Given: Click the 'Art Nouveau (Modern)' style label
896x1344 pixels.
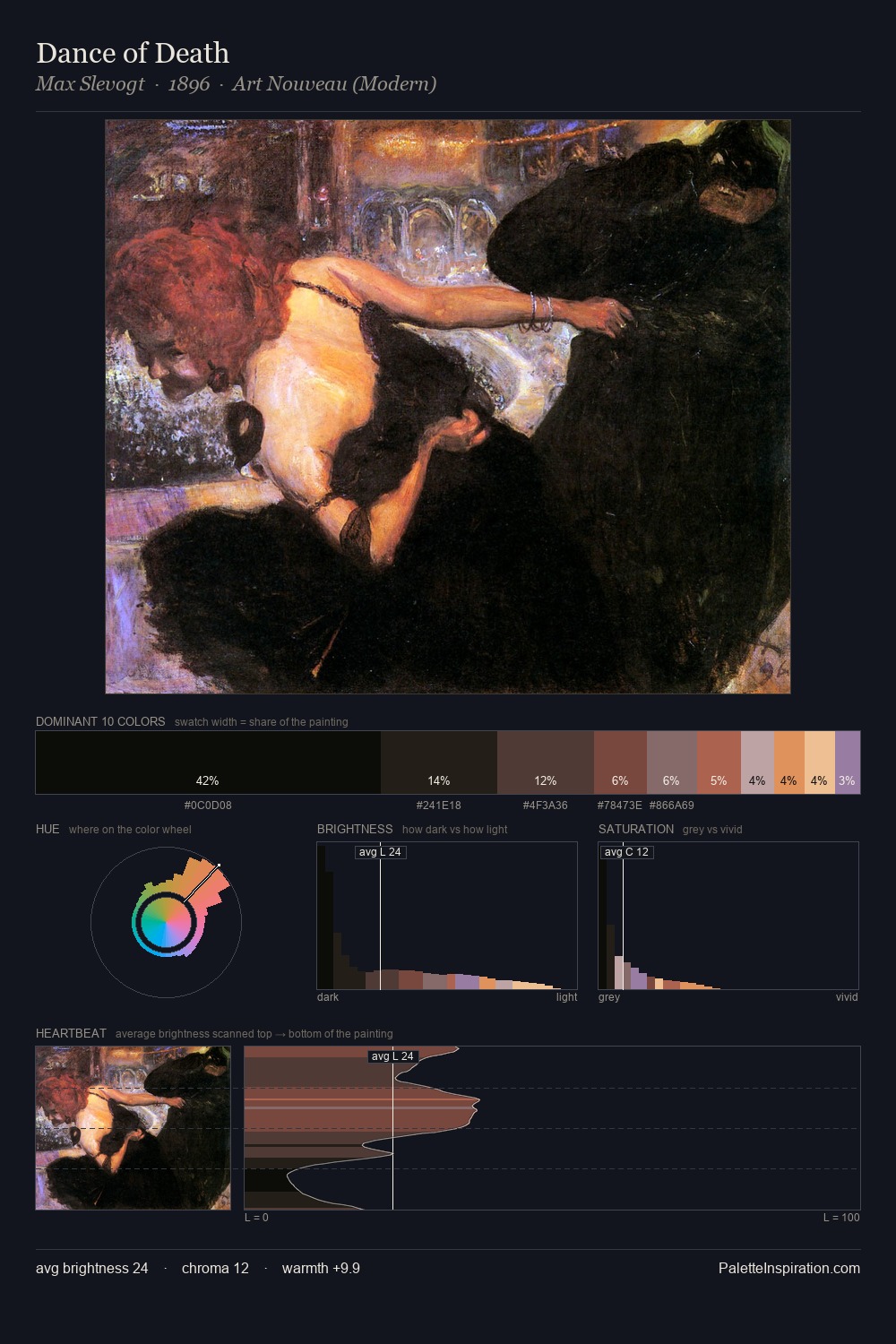Looking at the screenshot, I should pos(334,84).
